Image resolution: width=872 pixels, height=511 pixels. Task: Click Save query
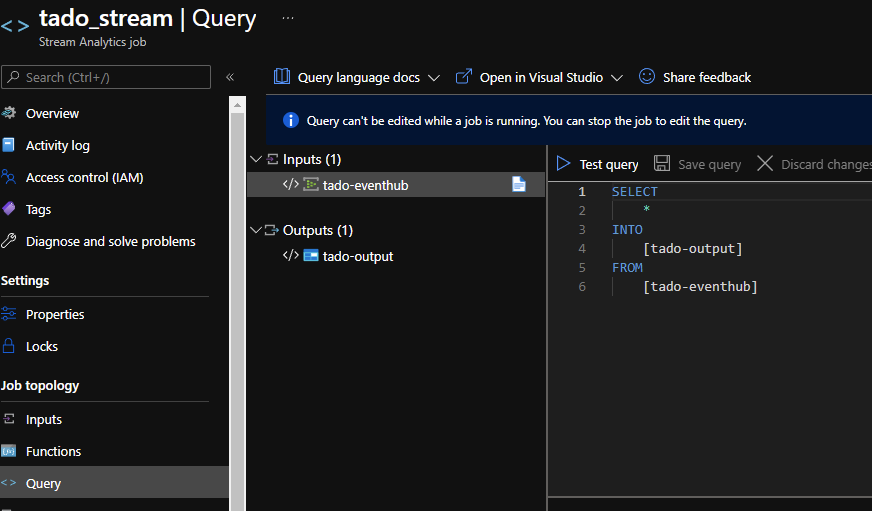pos(710,165)
